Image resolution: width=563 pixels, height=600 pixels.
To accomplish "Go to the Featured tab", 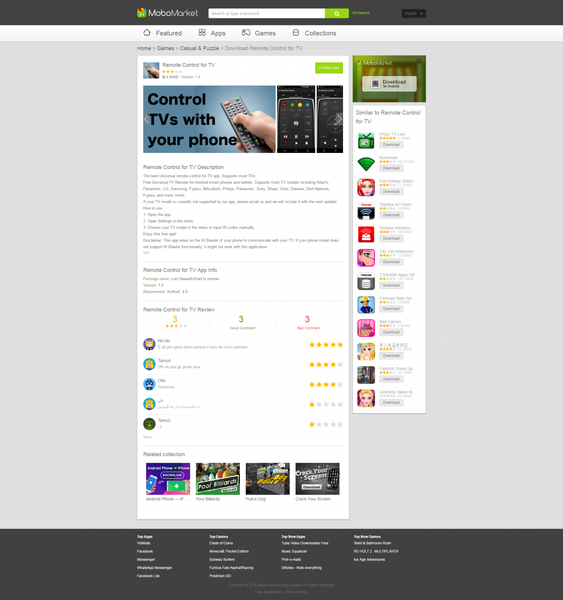I will click(162, 33).
